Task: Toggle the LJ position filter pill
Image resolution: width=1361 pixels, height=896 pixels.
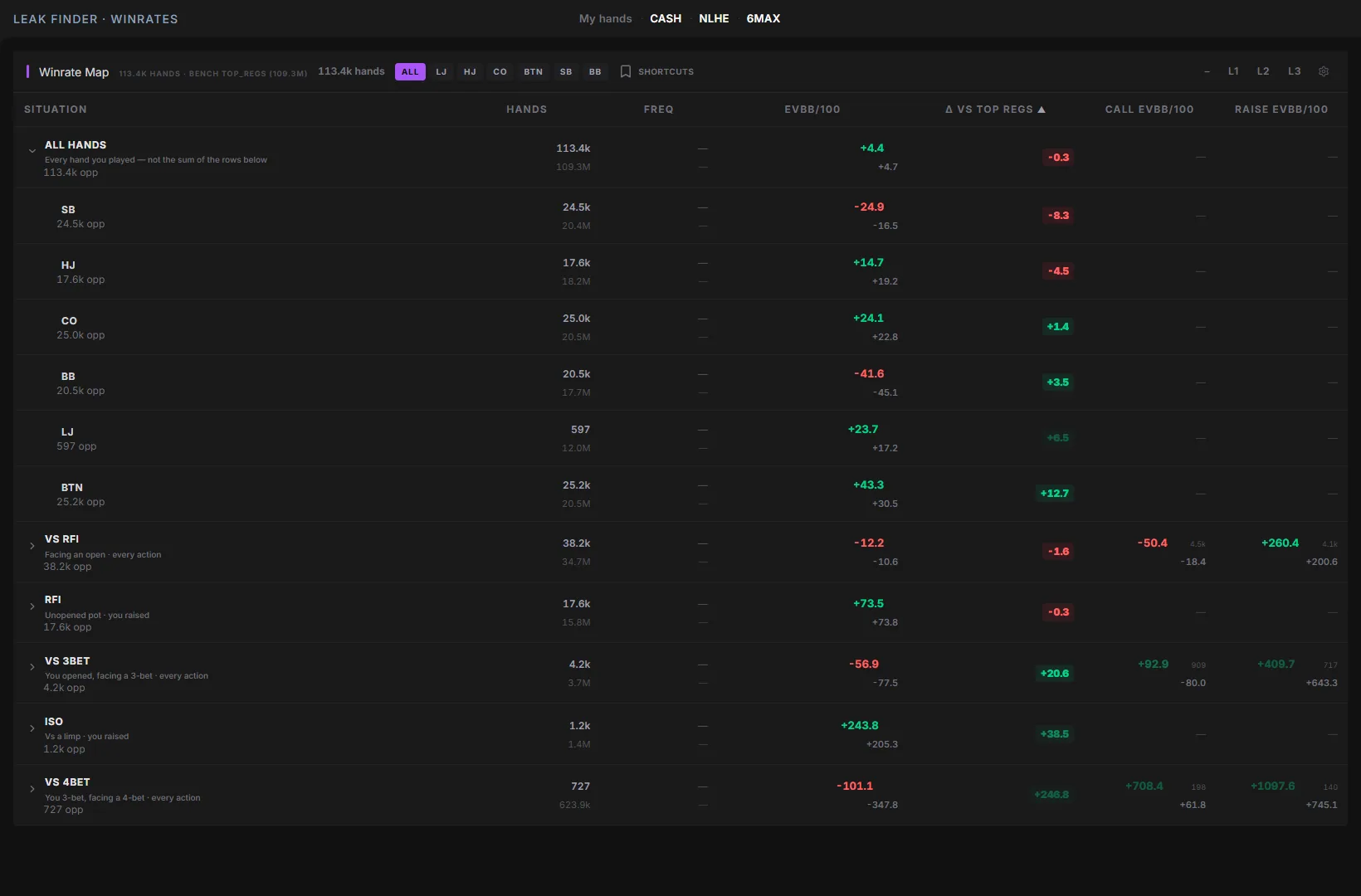Action: click(x=441, y=72)
